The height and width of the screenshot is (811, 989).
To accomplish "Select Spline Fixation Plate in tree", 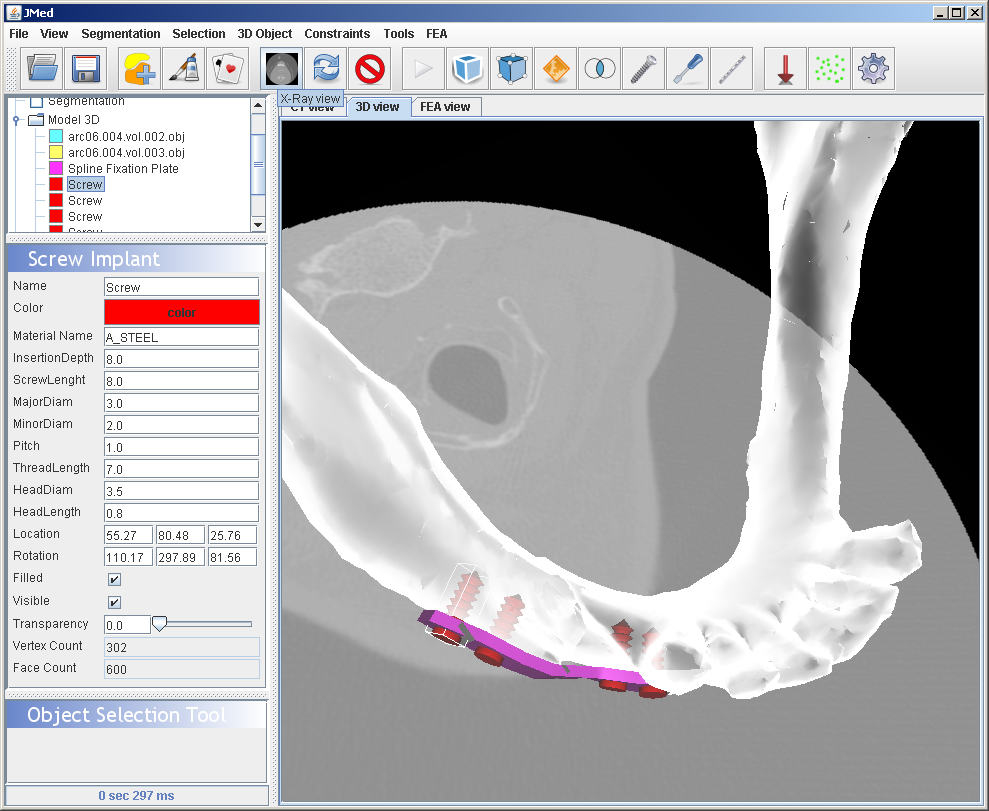I will 123,169.
